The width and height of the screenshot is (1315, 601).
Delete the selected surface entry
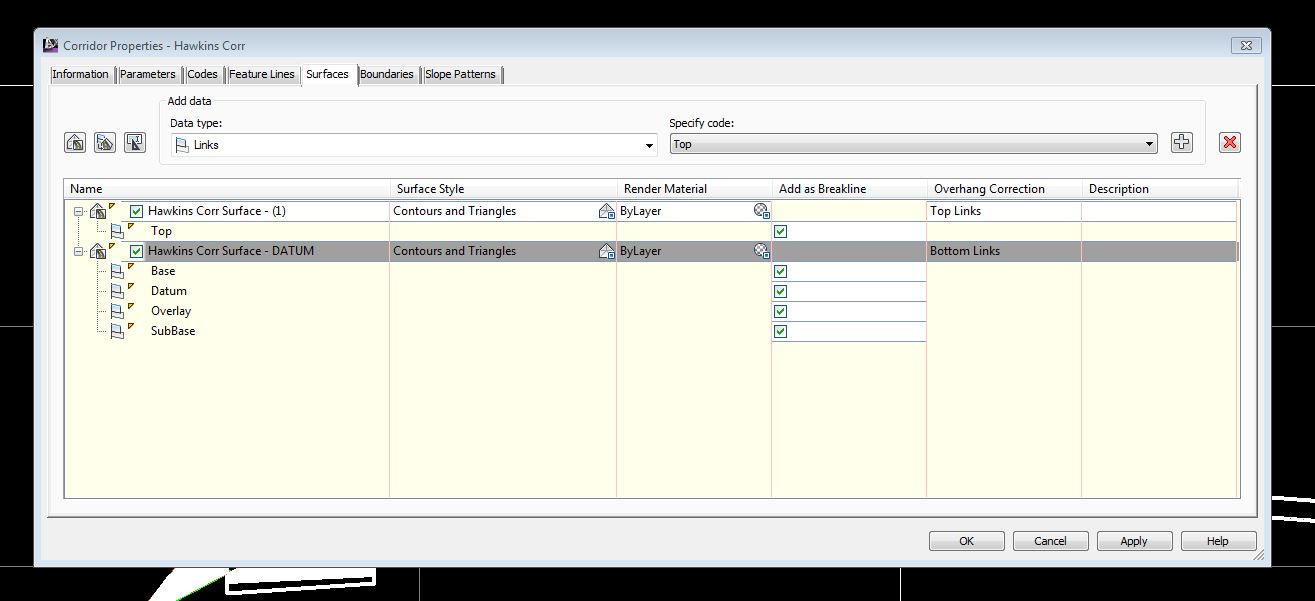click(x=1229, y=142)
